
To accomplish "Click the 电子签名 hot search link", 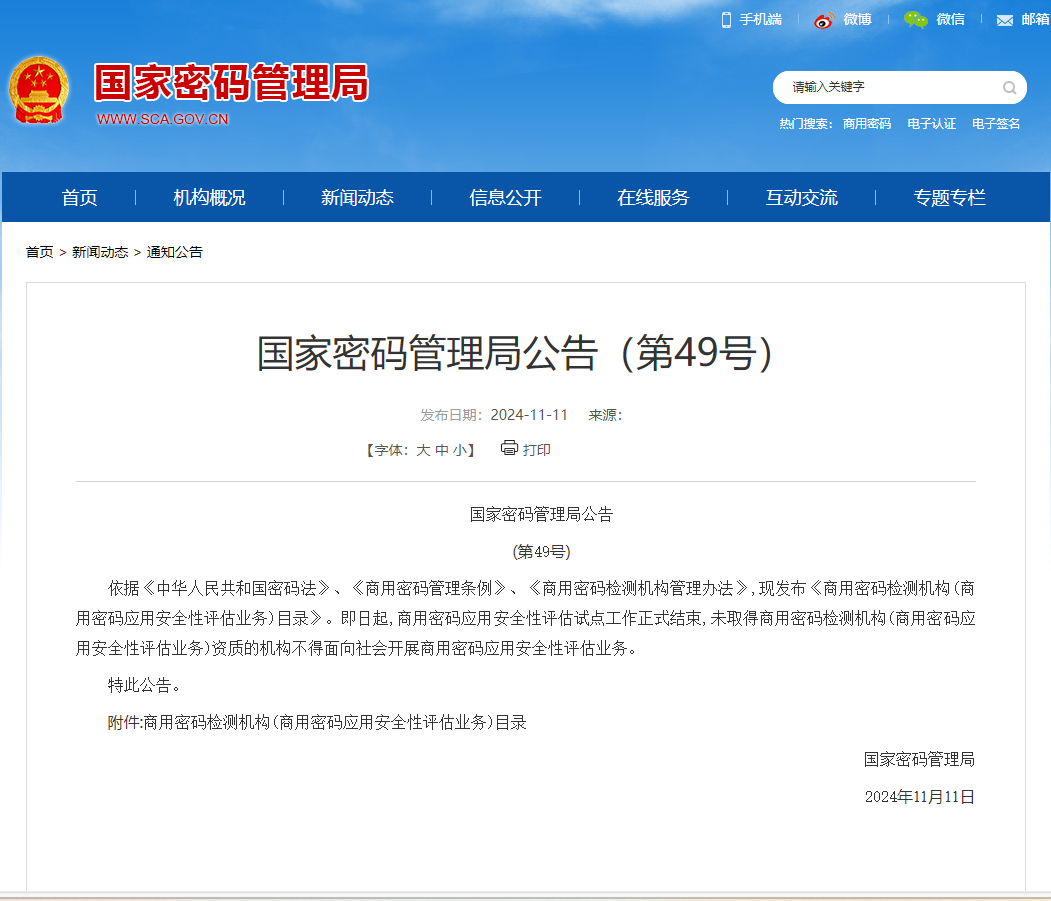I will [x=996, y=124].
